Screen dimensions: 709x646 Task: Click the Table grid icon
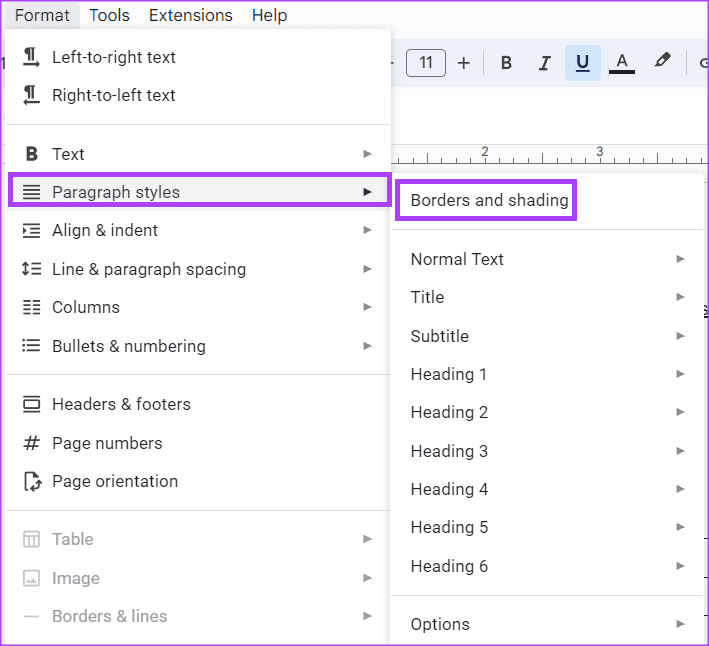pyautogui.click(x=31, y=539)
